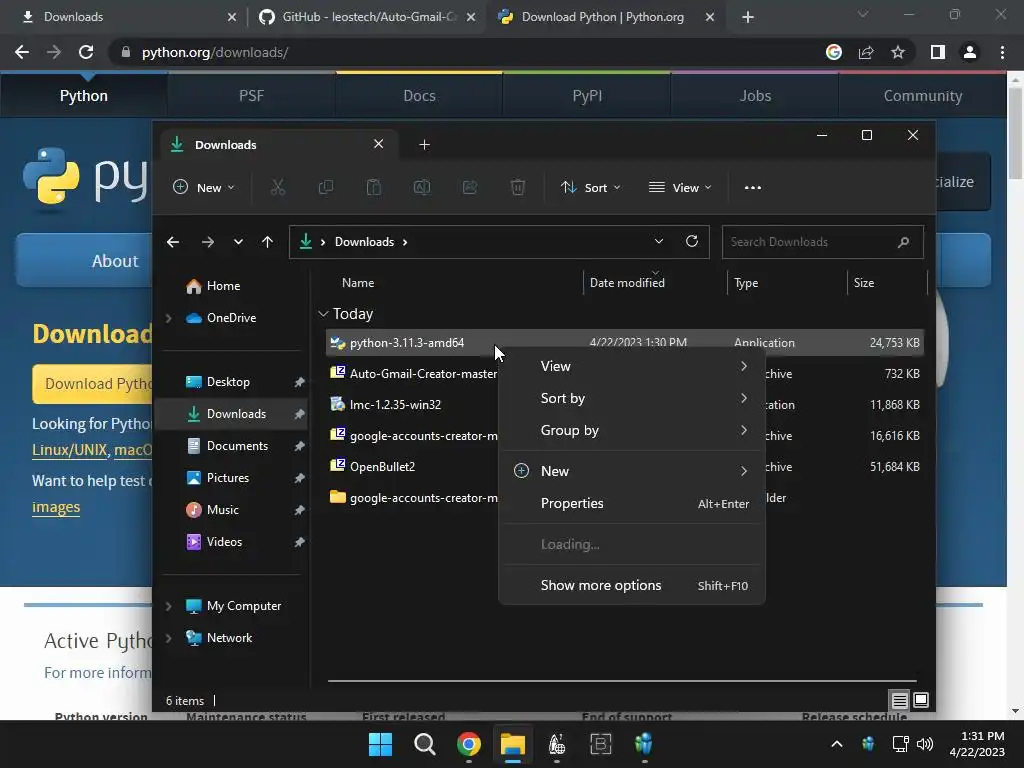Go forward in Explorer navigation
Viewport: 1024px width, 768px height.
(208, 242)
